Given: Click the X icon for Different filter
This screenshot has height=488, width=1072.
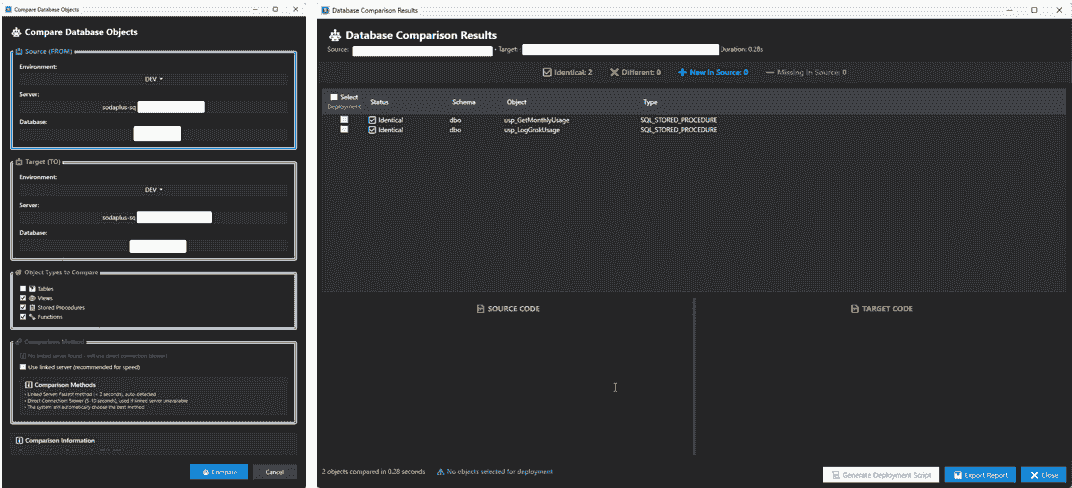Looking at the screenshot, I should point(615,73).
